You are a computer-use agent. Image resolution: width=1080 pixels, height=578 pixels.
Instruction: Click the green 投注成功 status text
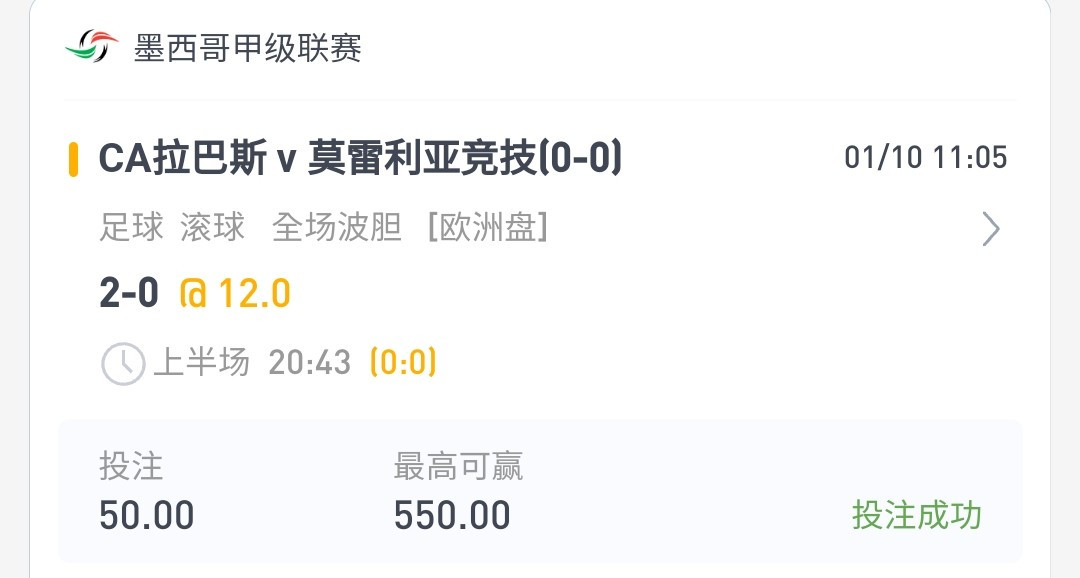tap(917, 515)
